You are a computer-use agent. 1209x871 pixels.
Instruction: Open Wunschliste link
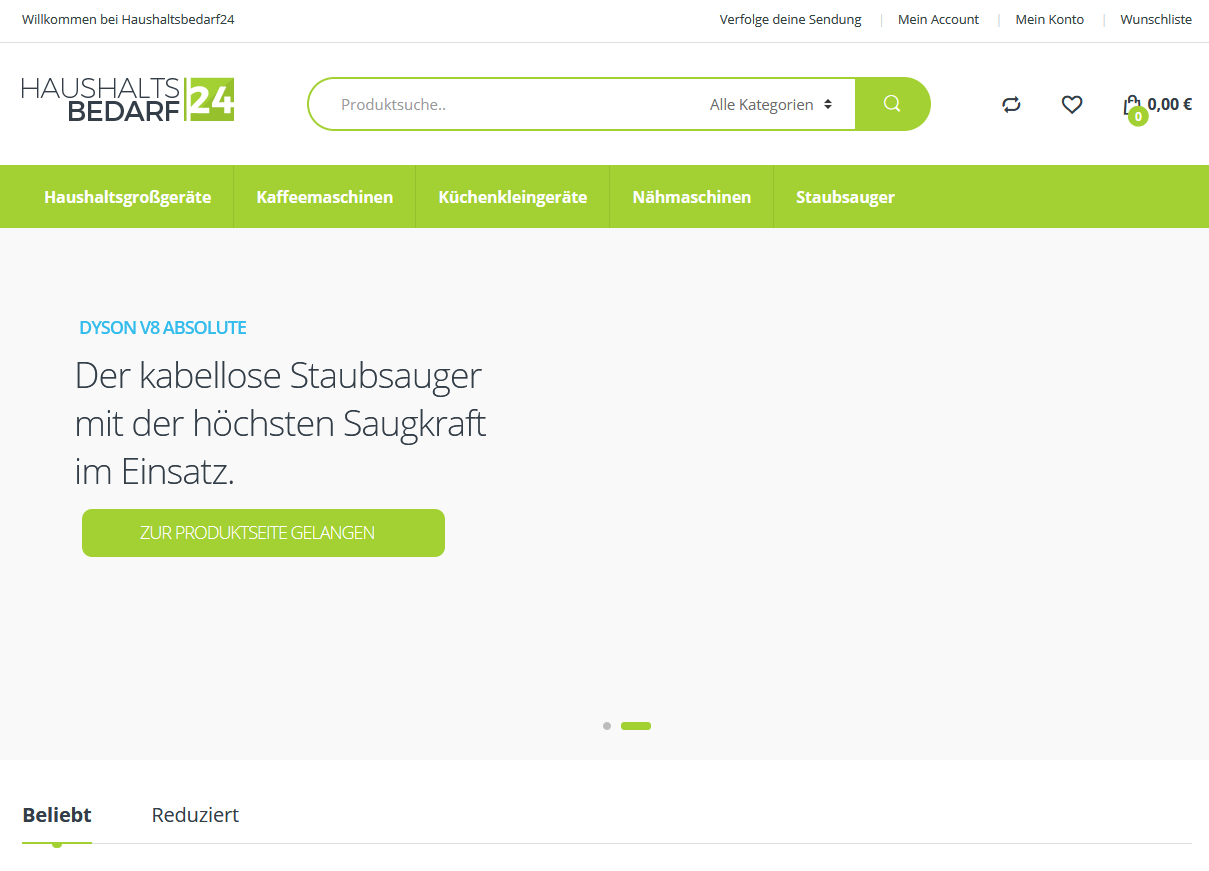pyautogui.click(x=1156, y=19)
